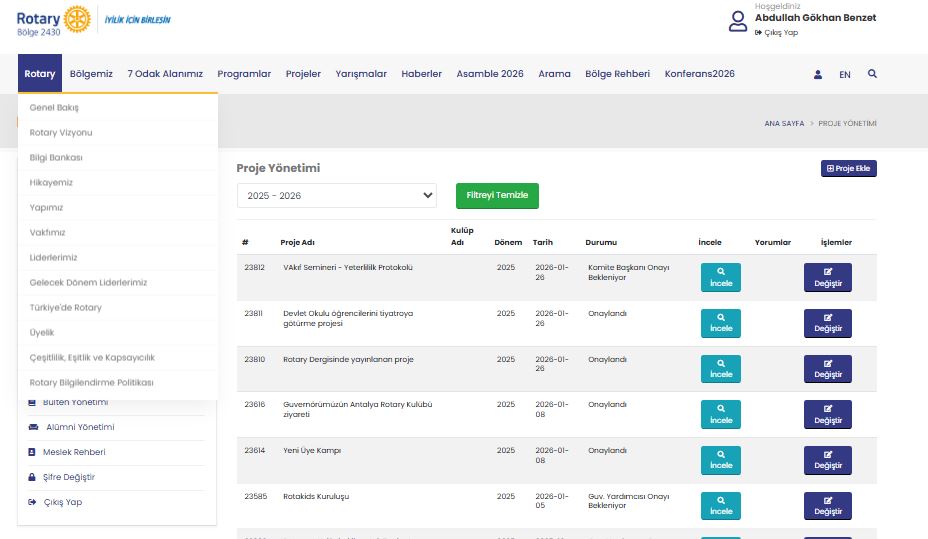
Task: Click the Çıkış Yap sidebar icon
Action: tap(33, 502)
